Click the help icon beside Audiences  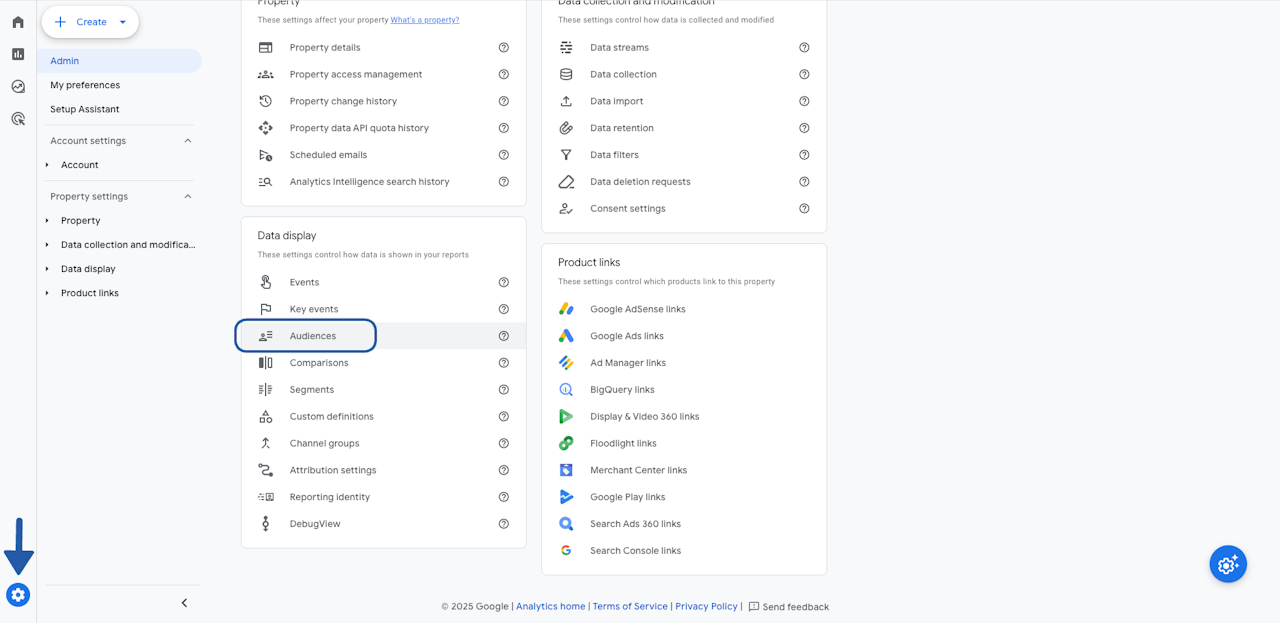504,336
